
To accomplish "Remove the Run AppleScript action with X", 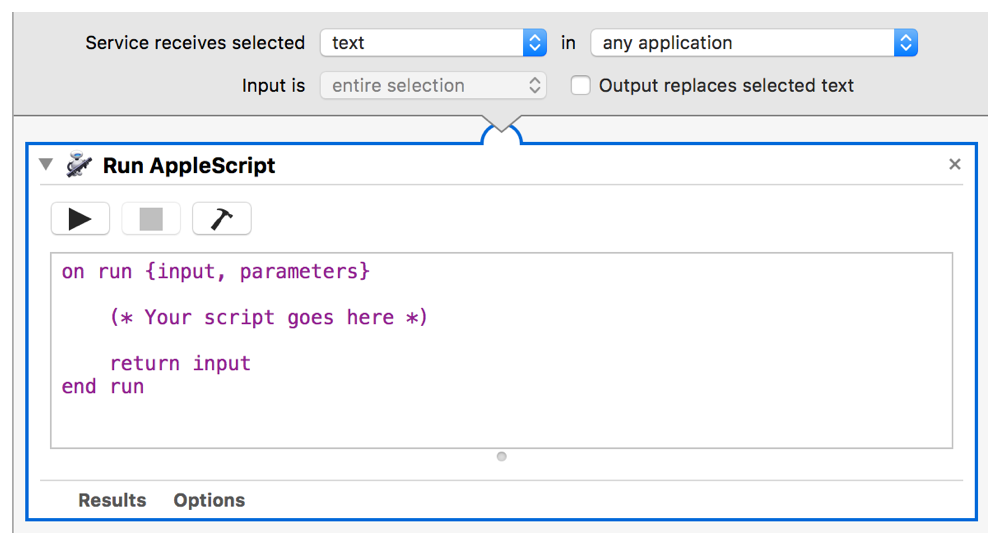I will (955, 164).
